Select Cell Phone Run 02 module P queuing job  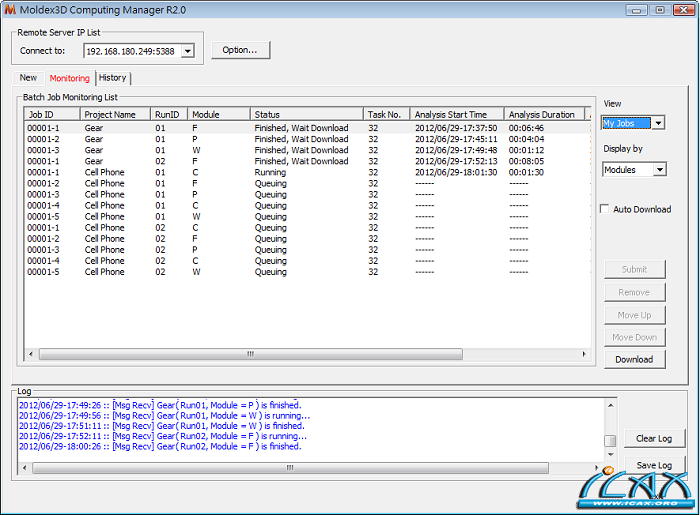pos(308,250)
